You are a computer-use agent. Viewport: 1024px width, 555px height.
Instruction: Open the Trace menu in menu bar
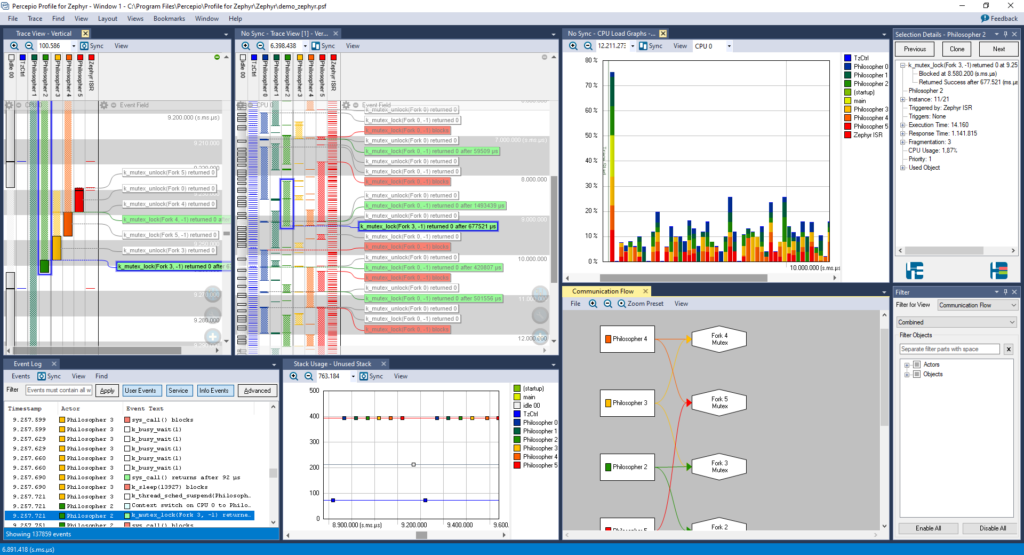point(35,18)
